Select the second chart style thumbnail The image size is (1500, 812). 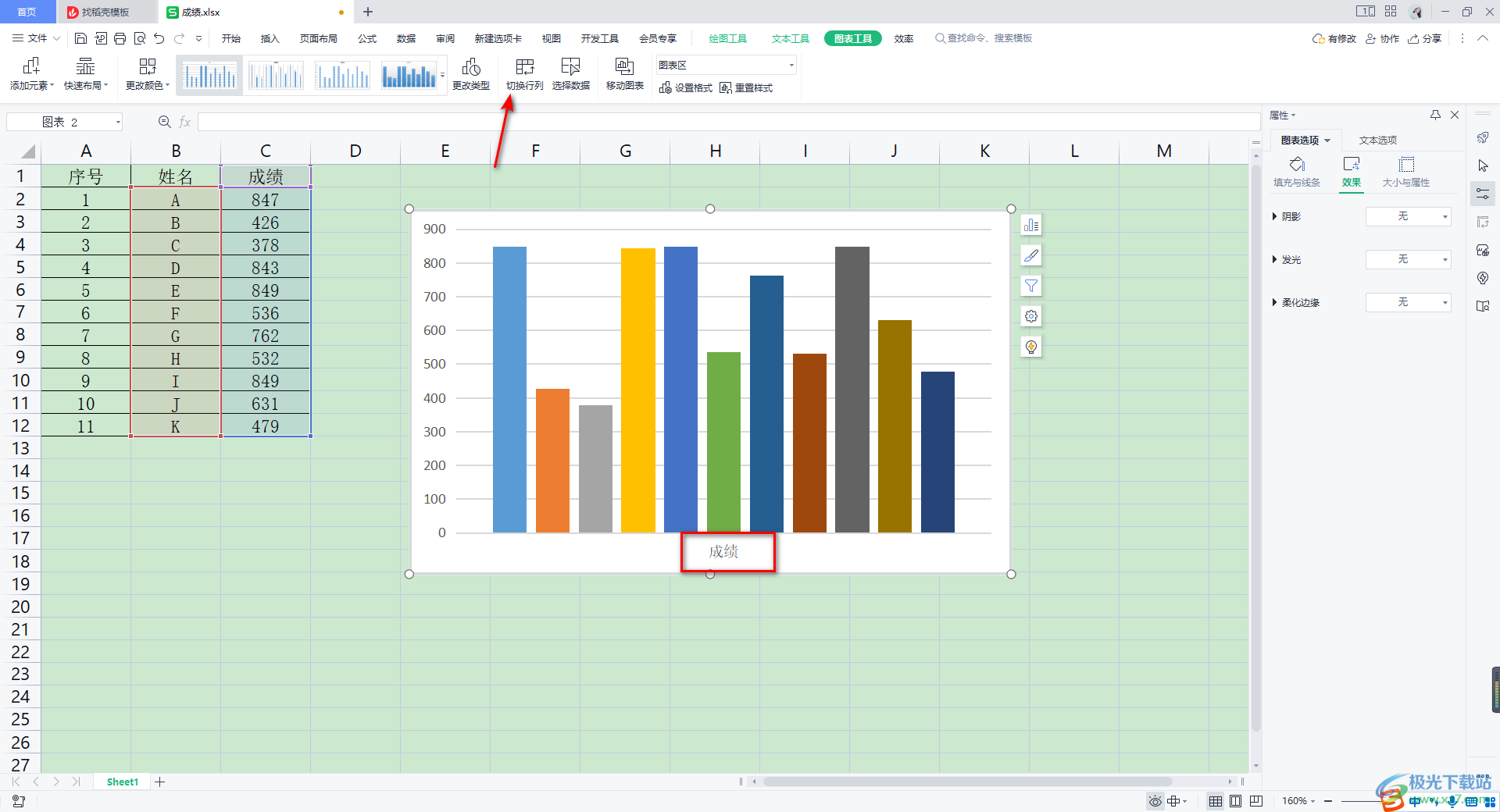pos(276,76)
